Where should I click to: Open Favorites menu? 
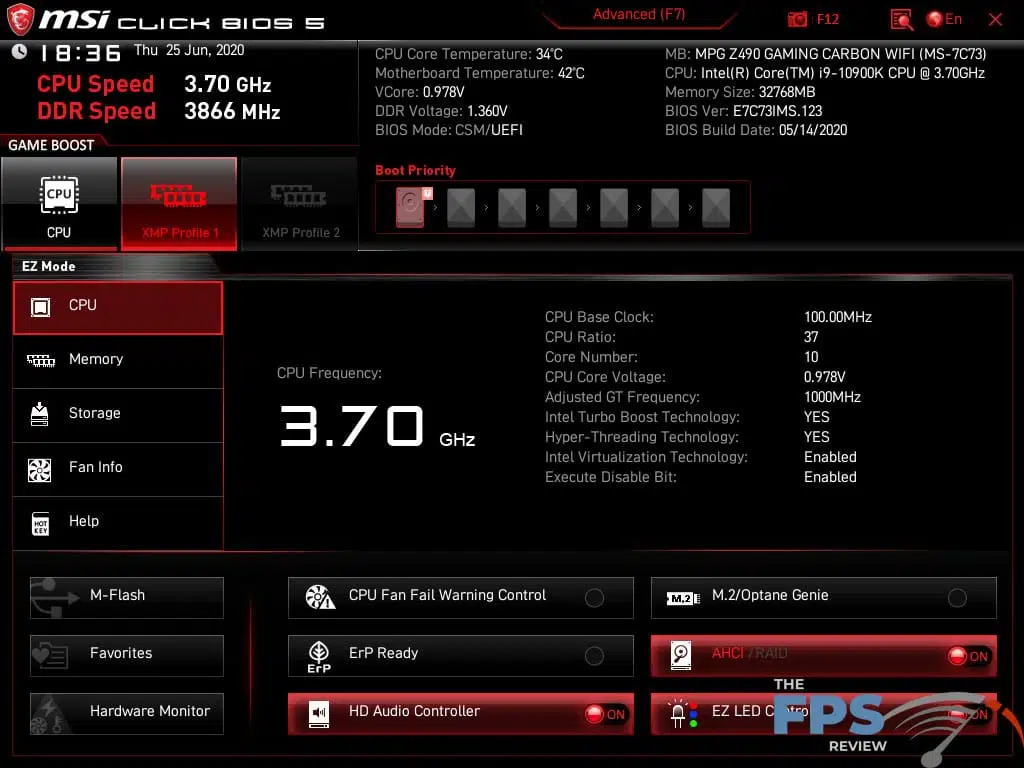pos(127,656)
